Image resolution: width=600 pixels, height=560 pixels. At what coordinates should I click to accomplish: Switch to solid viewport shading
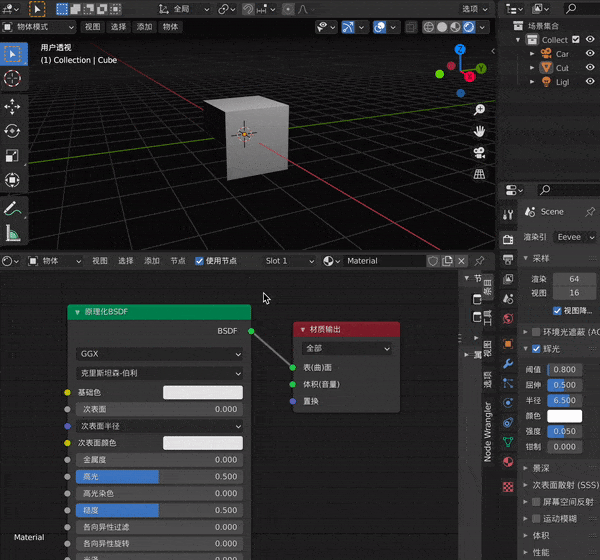442,27
